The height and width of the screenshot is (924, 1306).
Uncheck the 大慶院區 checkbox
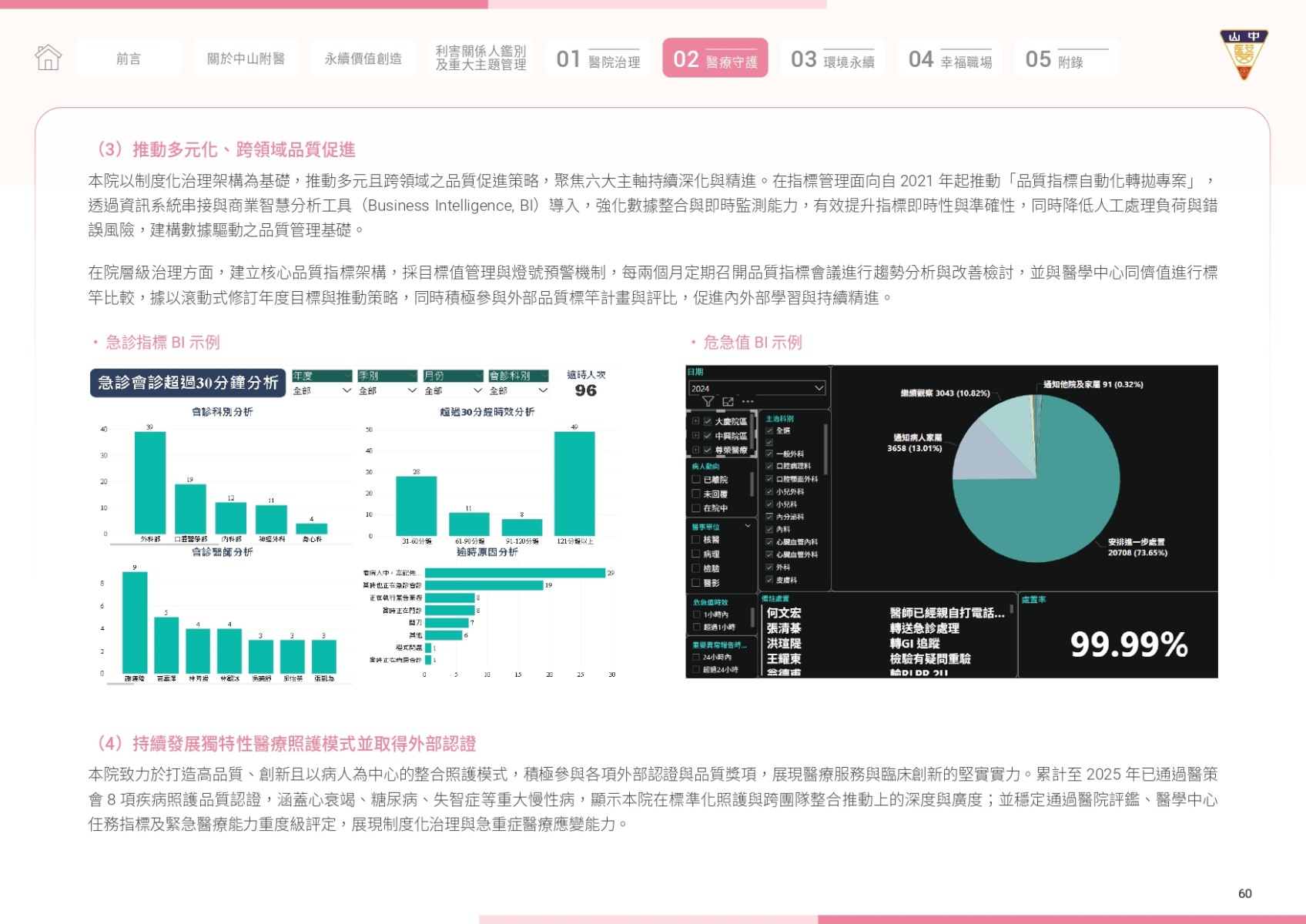tap(707, 421)
